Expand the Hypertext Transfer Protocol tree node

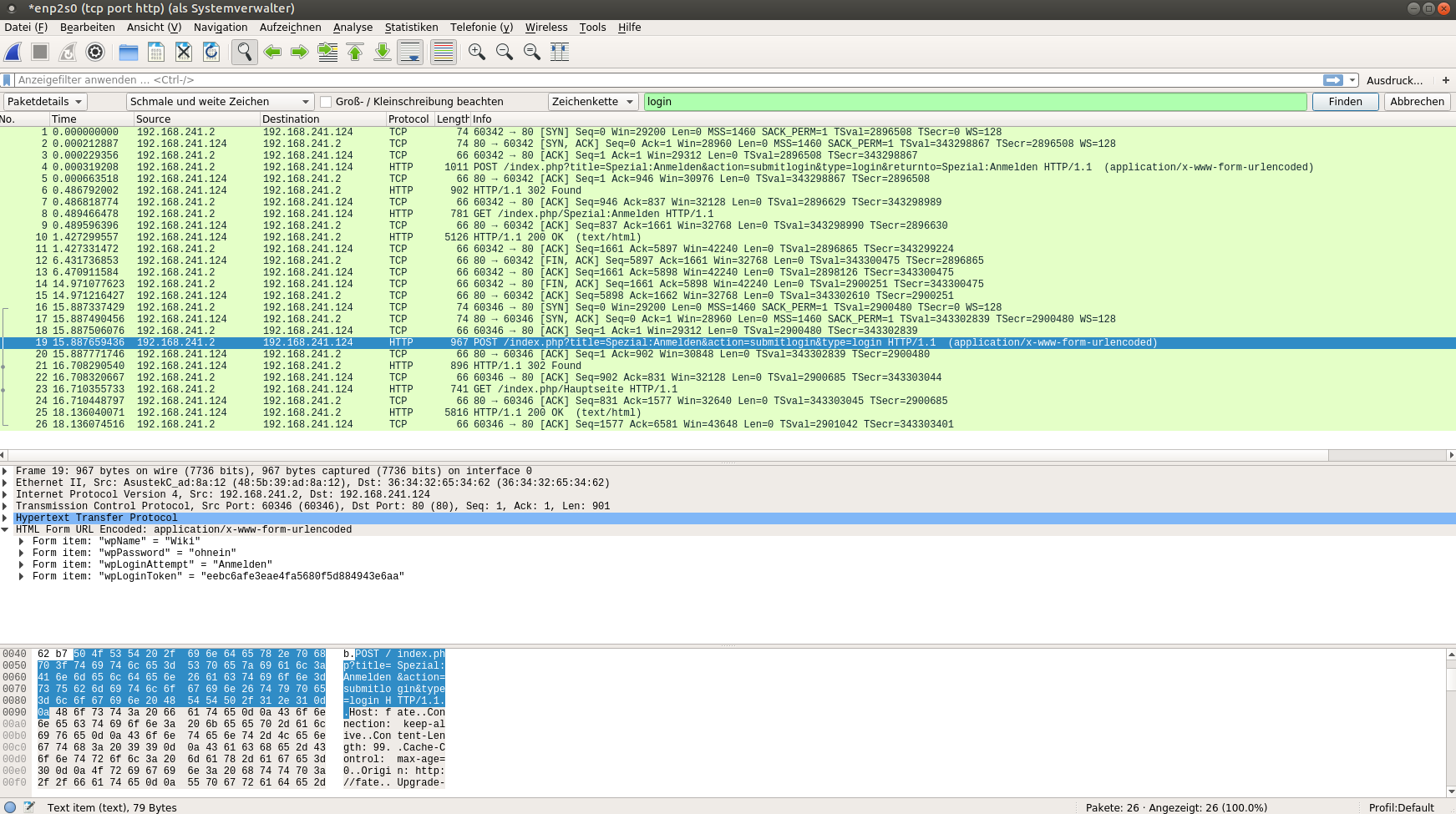(6, 518)
